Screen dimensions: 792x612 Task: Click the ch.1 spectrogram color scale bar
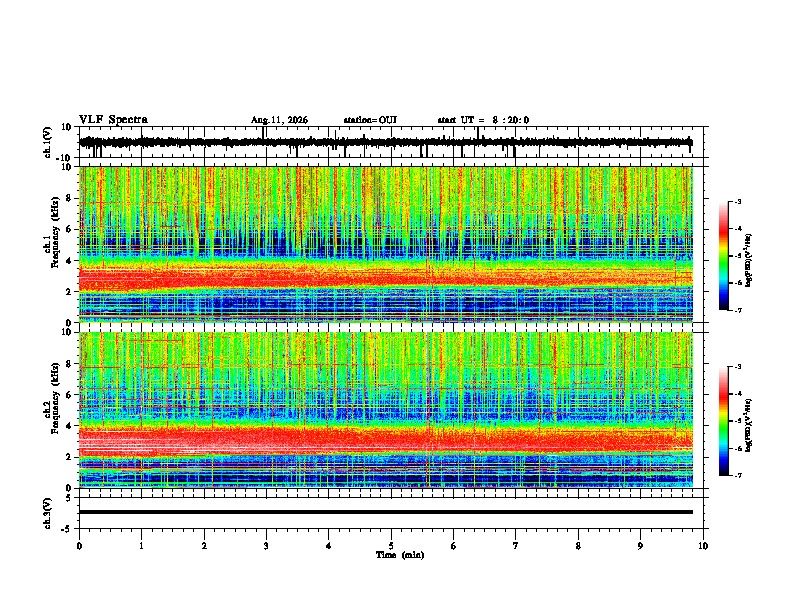pos(723,256)
